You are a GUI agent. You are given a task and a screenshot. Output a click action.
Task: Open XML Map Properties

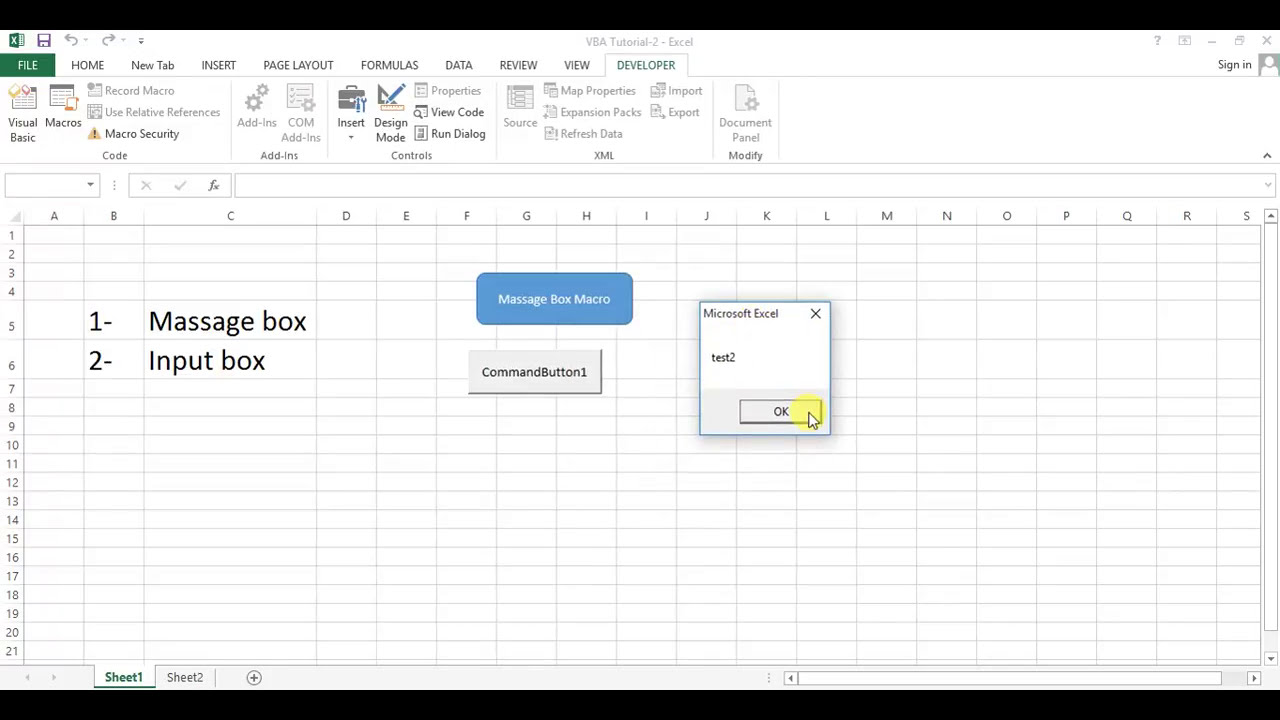590,90
